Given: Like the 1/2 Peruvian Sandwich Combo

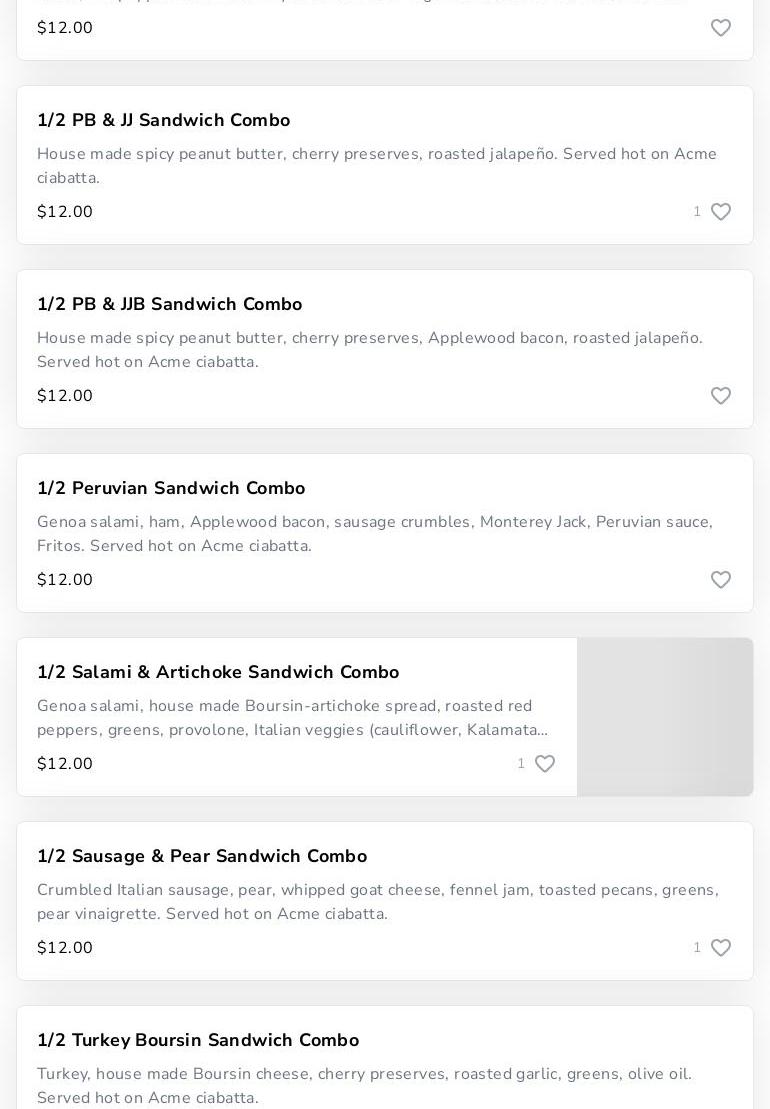Looking at the screenshot, I should click(721, 580).
